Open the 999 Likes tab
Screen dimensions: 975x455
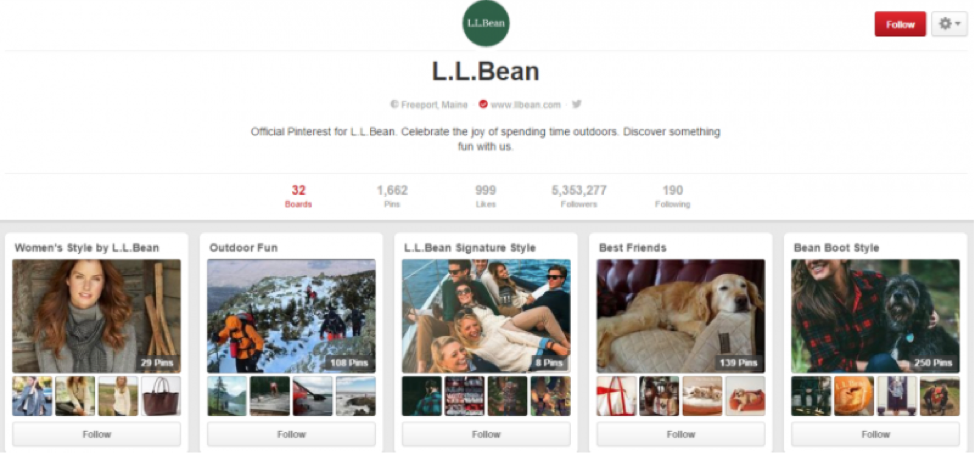pyautogui.click(x=486, y=196)
